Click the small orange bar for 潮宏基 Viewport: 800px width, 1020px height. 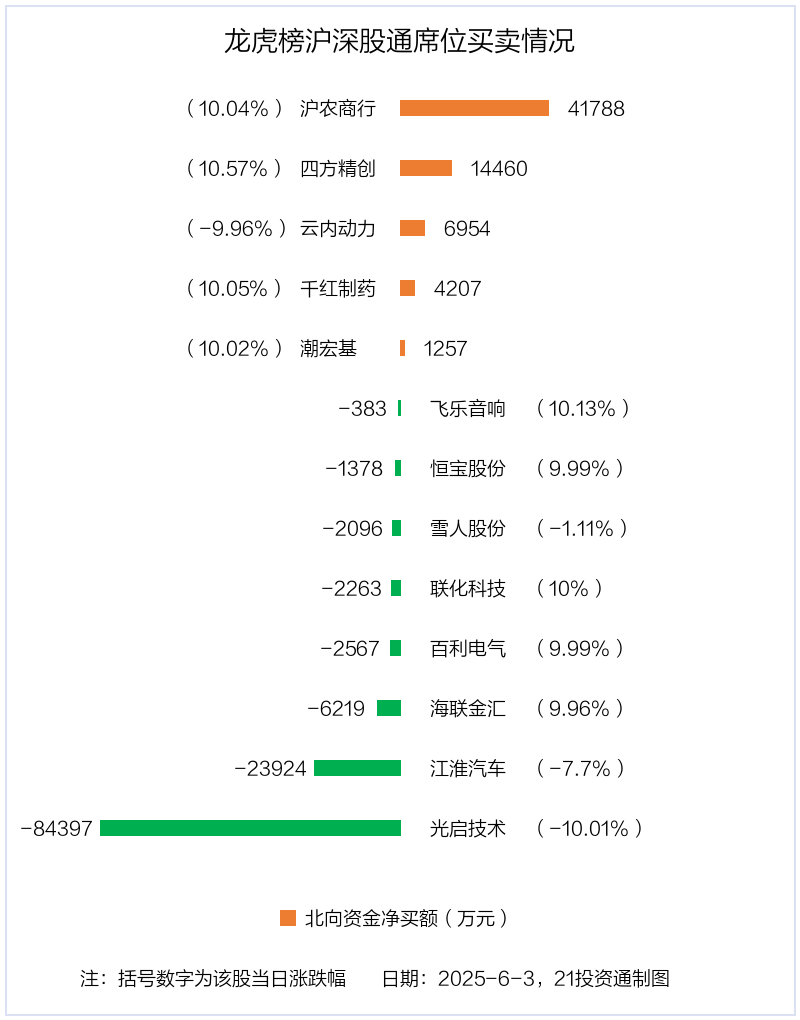tap(402, 348)
